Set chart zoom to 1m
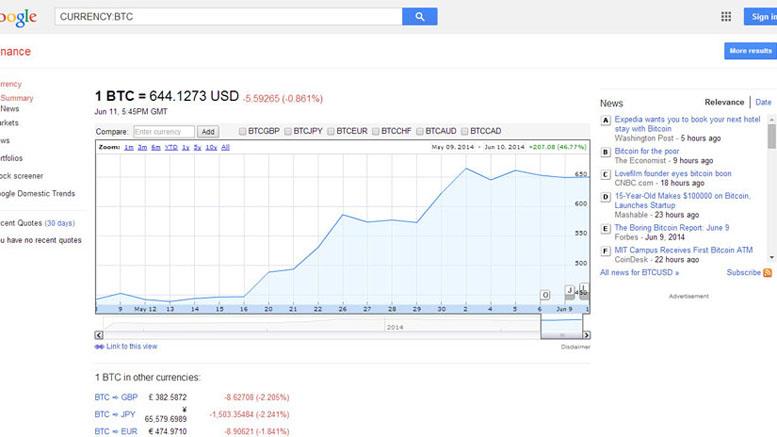 (x=129, y=148)
